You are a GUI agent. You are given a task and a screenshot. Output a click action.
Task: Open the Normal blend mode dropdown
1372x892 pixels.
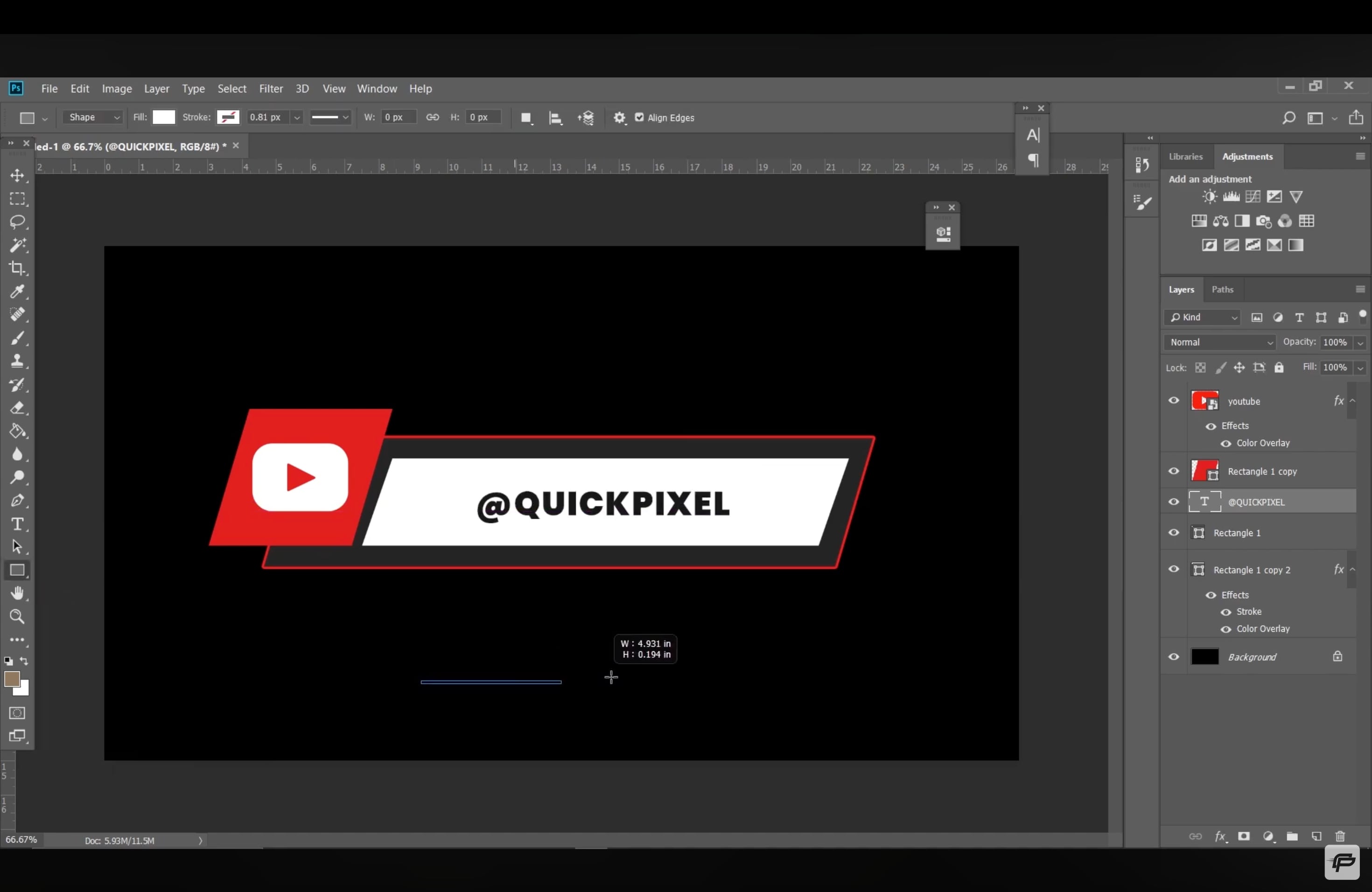tap(1220, 342)
